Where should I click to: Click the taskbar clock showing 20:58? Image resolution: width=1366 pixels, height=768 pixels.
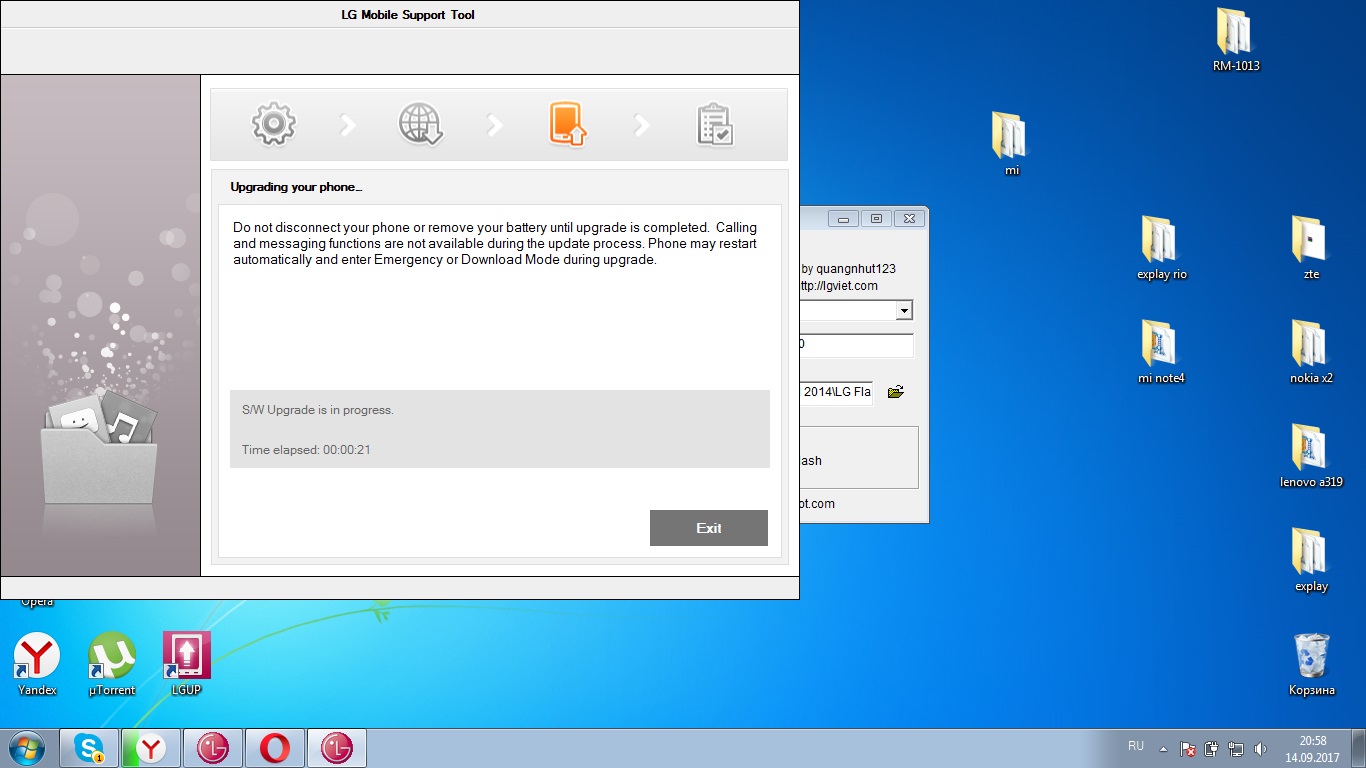click(1312, 748)
